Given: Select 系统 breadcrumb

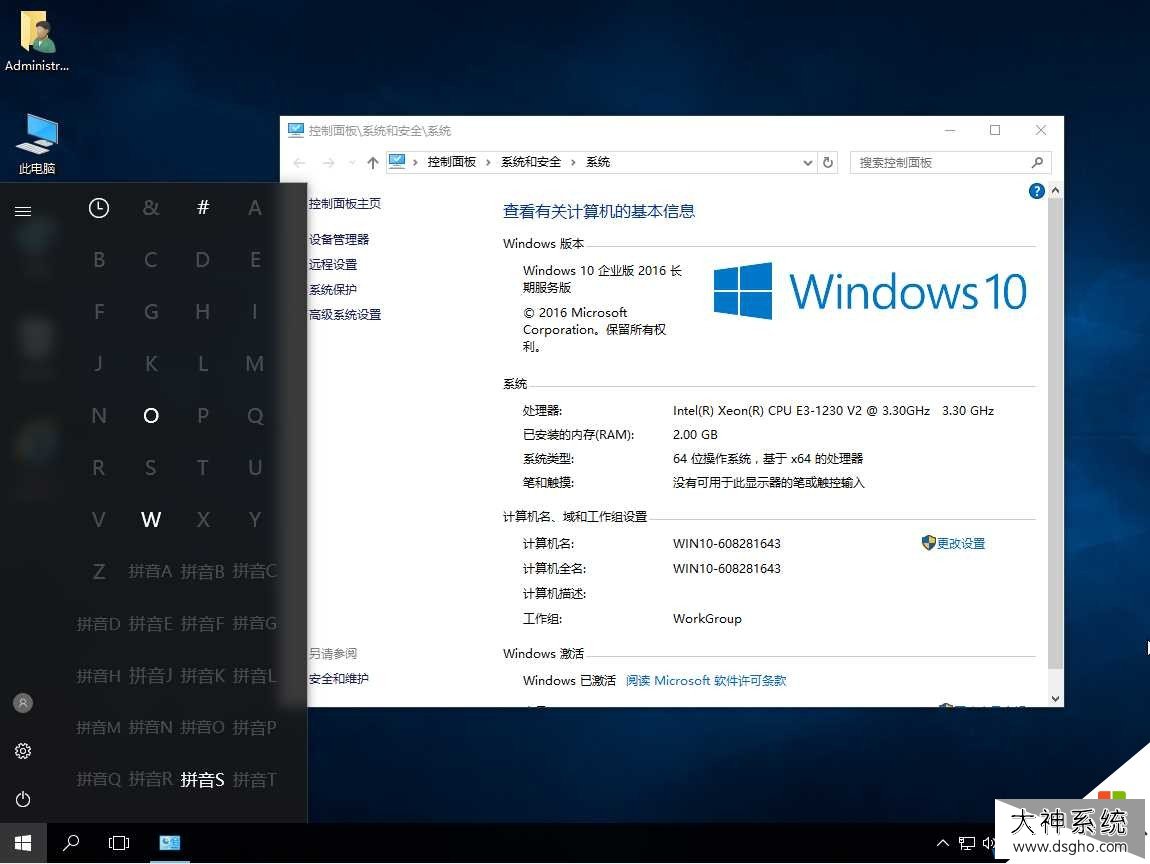Looking at the screenshot, I should point(598,162).
